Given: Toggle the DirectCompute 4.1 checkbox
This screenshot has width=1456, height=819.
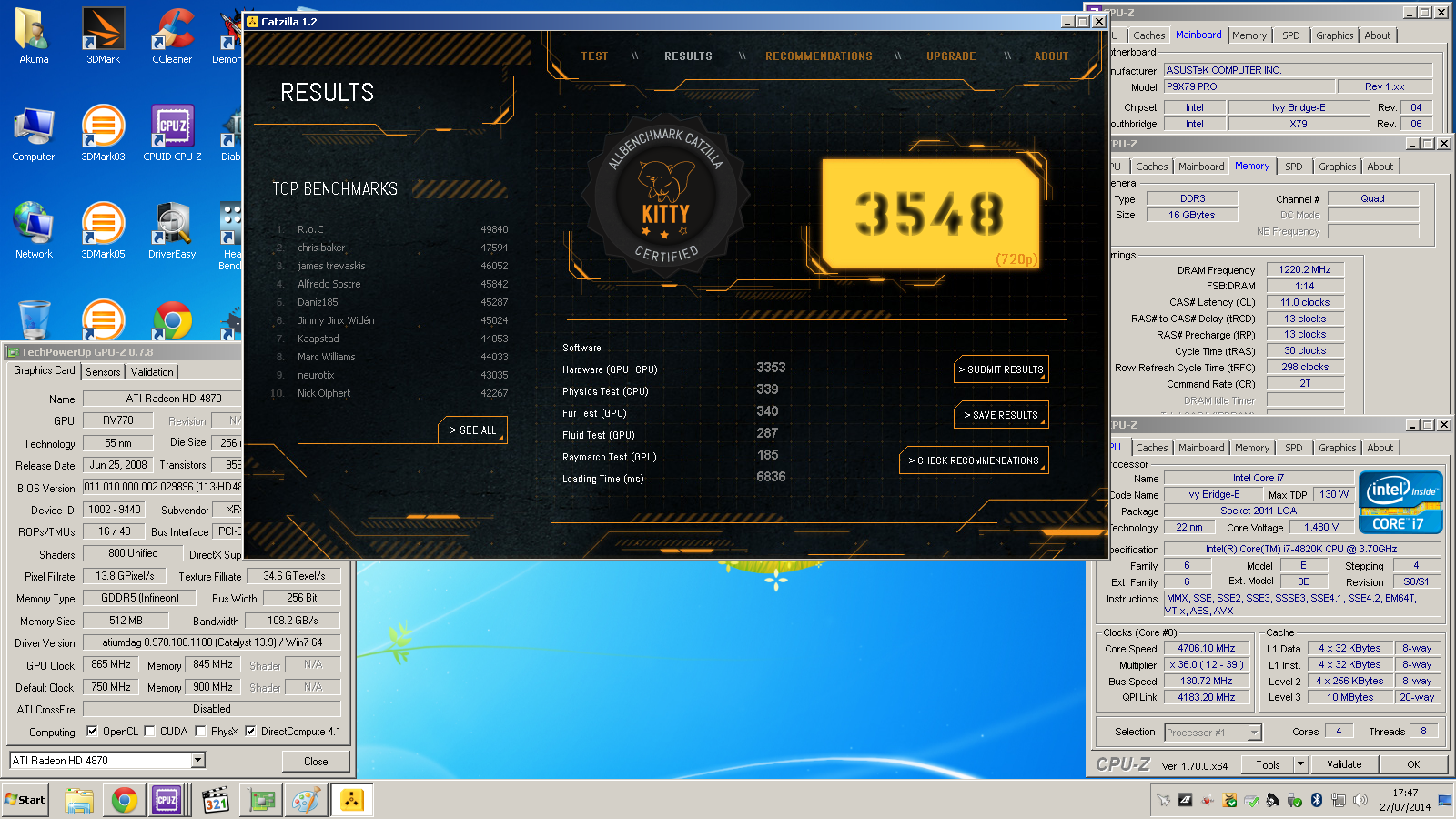Looking at the screenshot, I should [x=250, y=731].
